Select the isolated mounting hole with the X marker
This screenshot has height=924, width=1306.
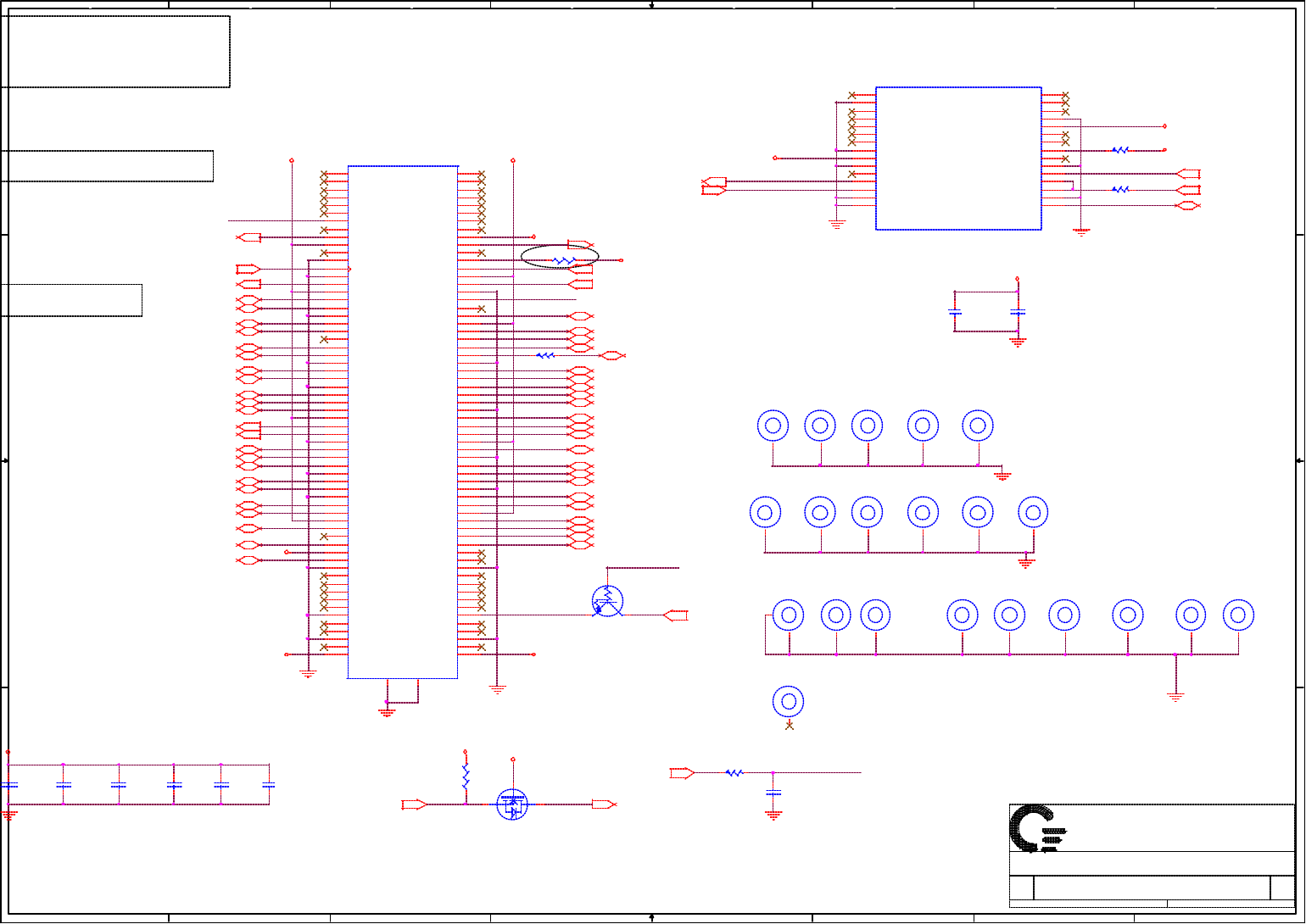(x=788, y=702)
